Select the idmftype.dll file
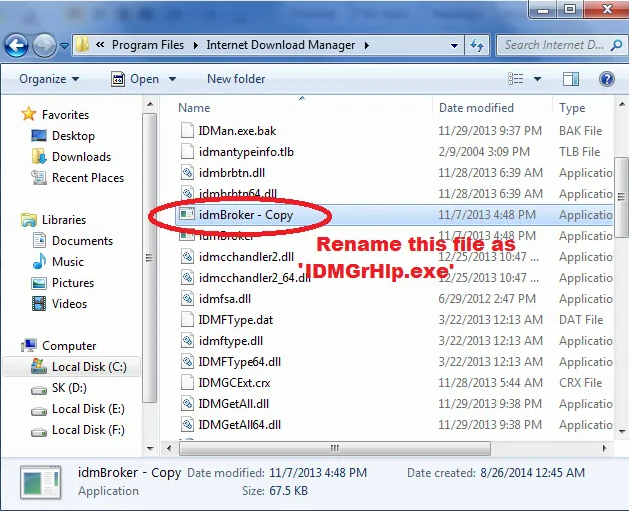The image size is (629, 511). pos(231,341)
